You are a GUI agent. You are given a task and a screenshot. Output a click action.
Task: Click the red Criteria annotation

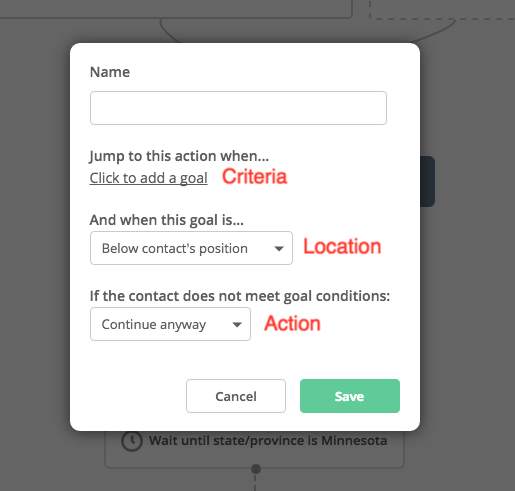click(x=254, y=177)
